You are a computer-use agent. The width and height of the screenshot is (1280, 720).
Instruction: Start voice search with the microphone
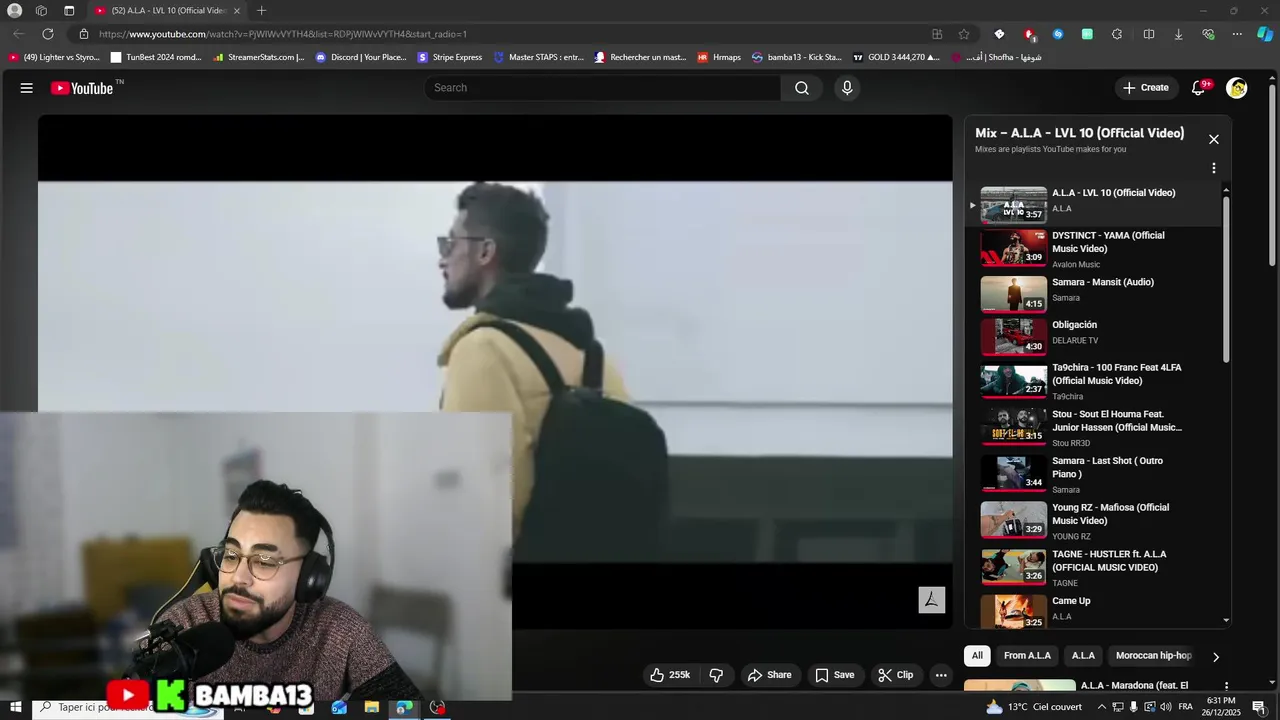(x=847, y=88)
